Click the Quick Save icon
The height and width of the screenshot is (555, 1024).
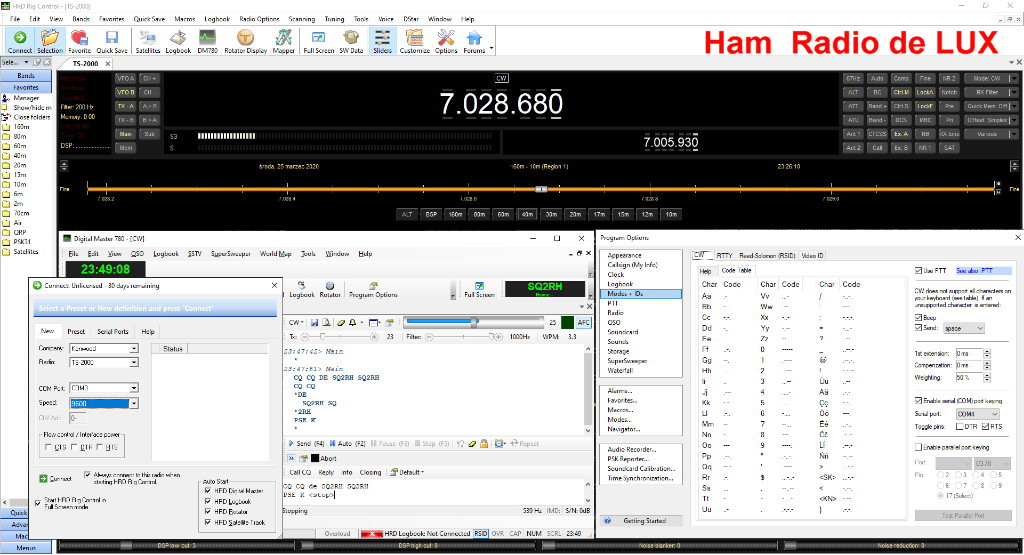coord(112,40)
